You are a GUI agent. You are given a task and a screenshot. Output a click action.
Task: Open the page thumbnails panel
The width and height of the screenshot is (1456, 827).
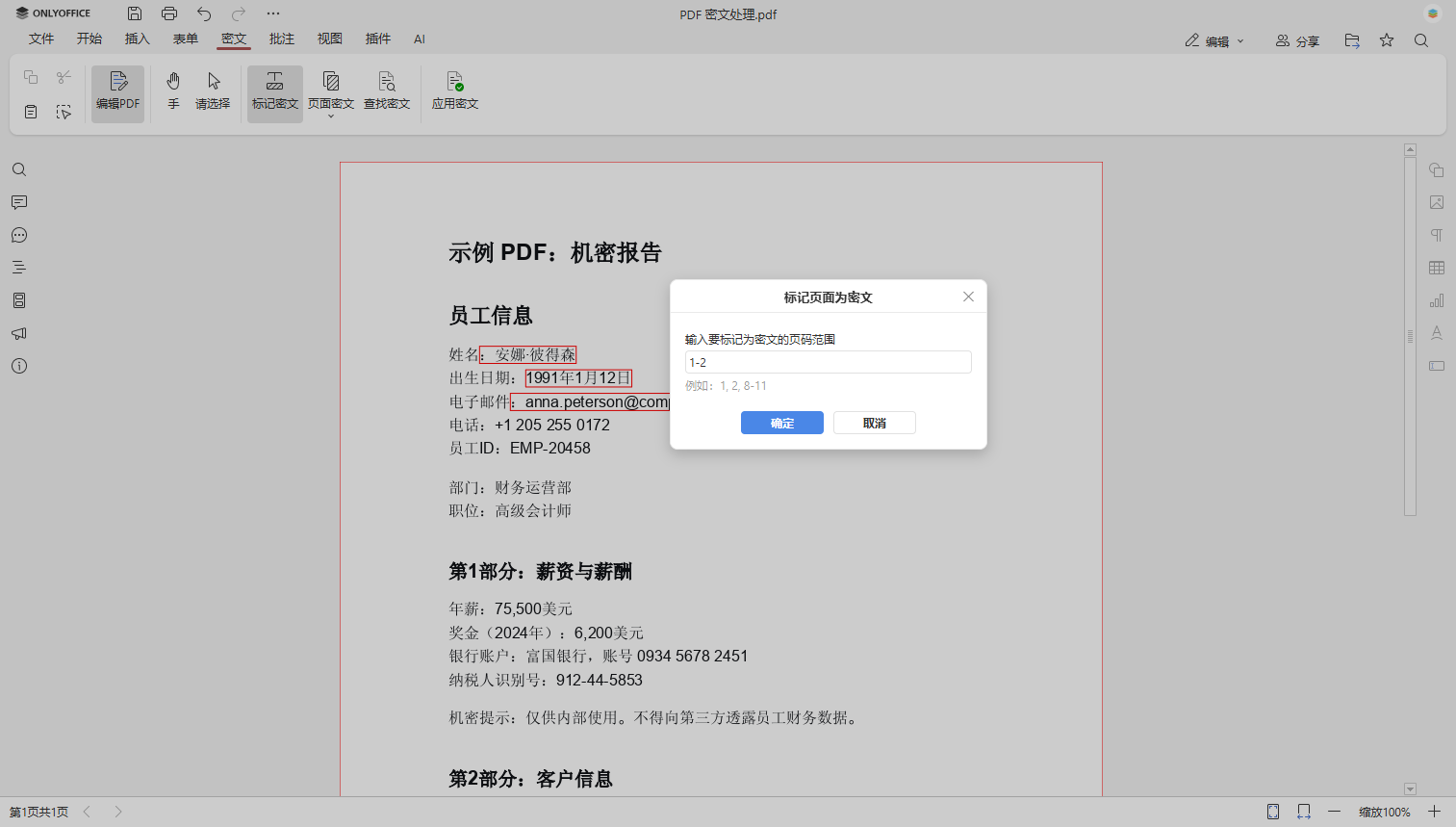[19, 299]
